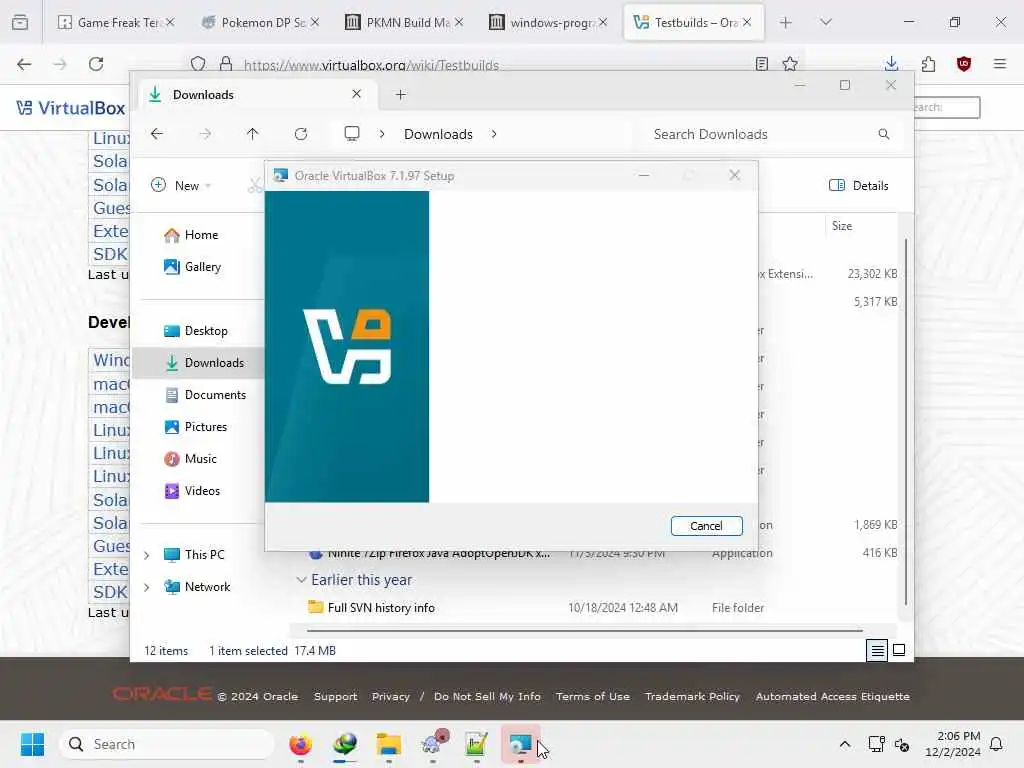The width and height of the screenshot is (1024, 768).
Task: Select Videos in the navigation pane
Action: pyautogui.click(x=192, y=490)
